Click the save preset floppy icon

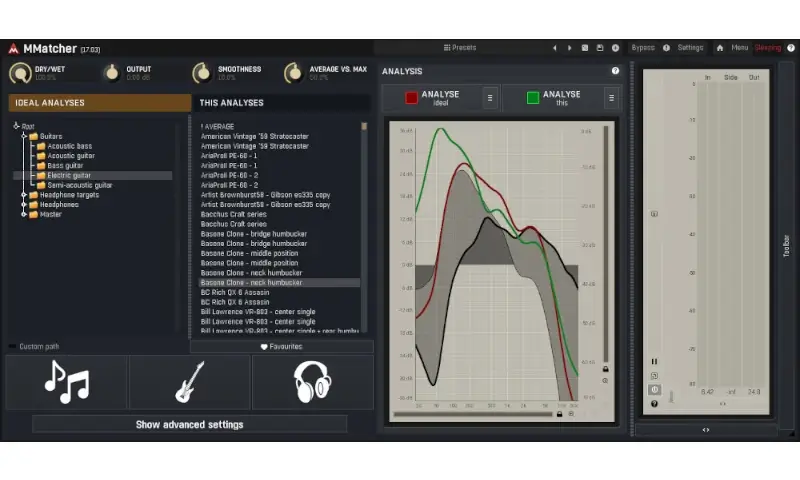(x=600, y=48)
